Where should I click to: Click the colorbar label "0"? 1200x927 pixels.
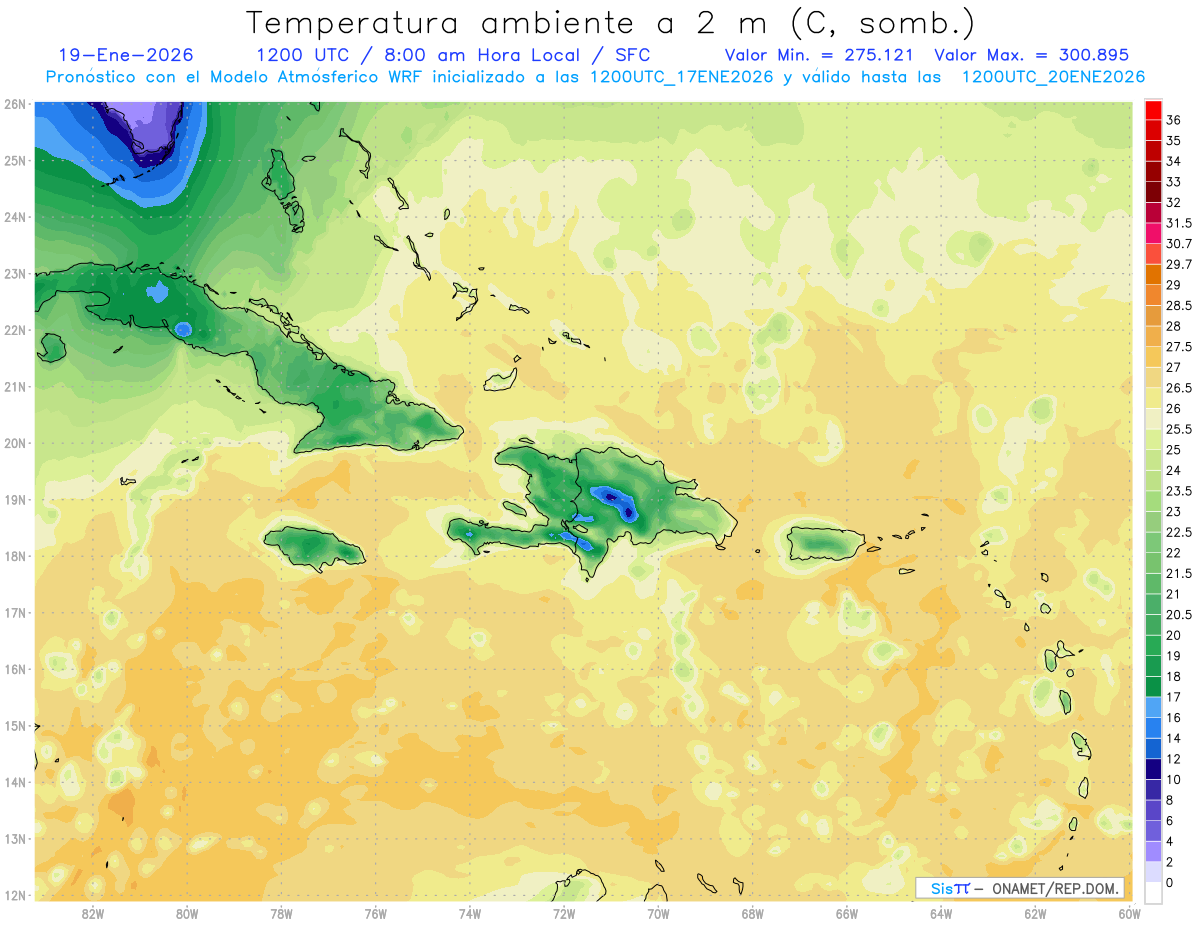coord(1170,882)
